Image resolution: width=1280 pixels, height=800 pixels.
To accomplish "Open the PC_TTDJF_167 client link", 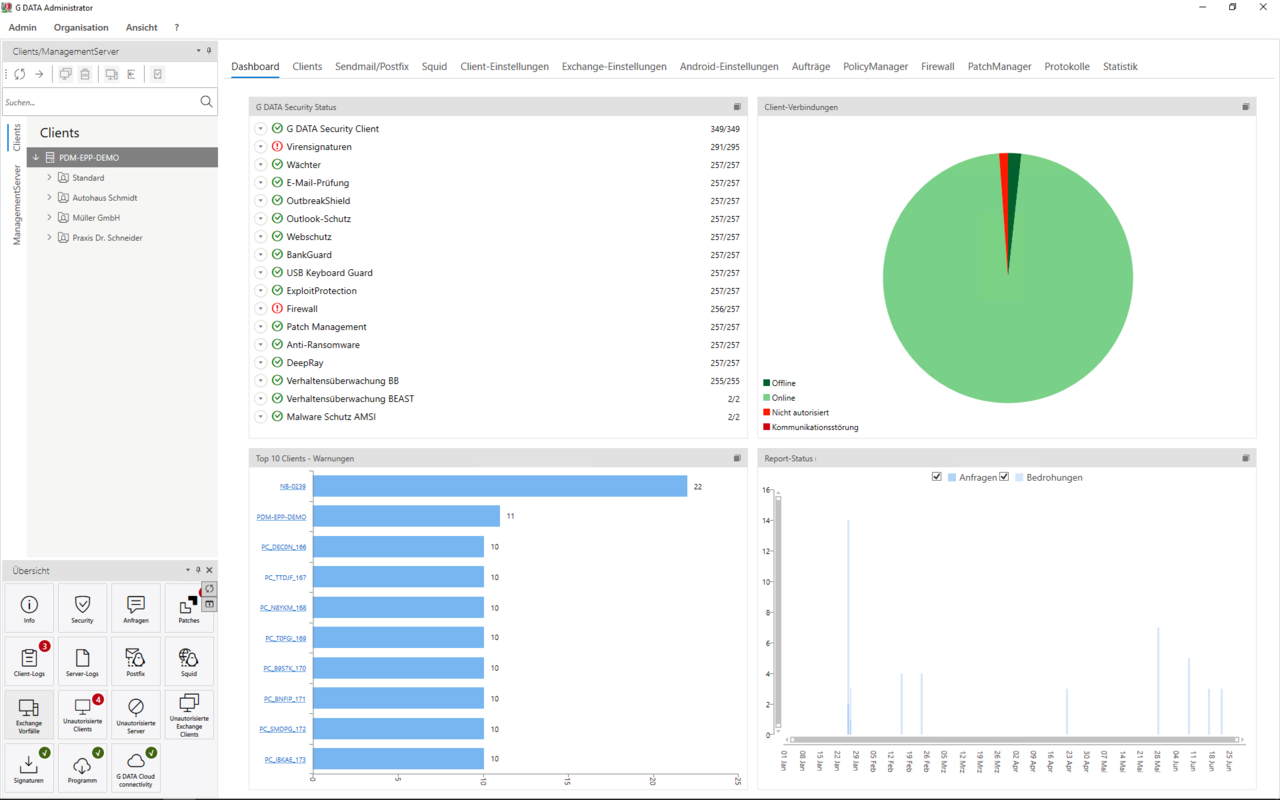I will coord(286,577).
